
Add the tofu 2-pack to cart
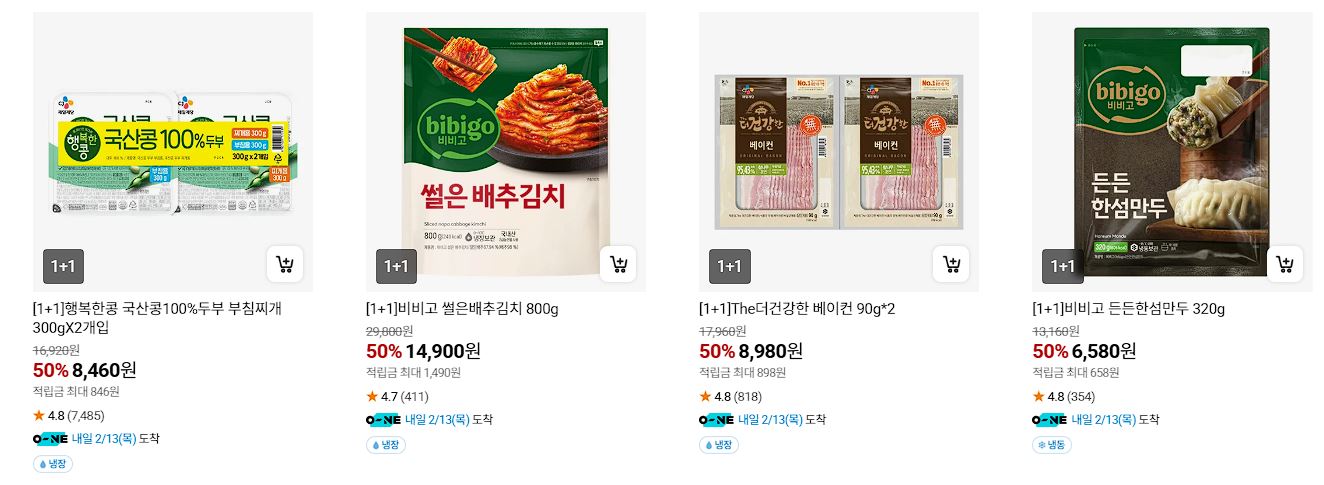tap(285, 265)
